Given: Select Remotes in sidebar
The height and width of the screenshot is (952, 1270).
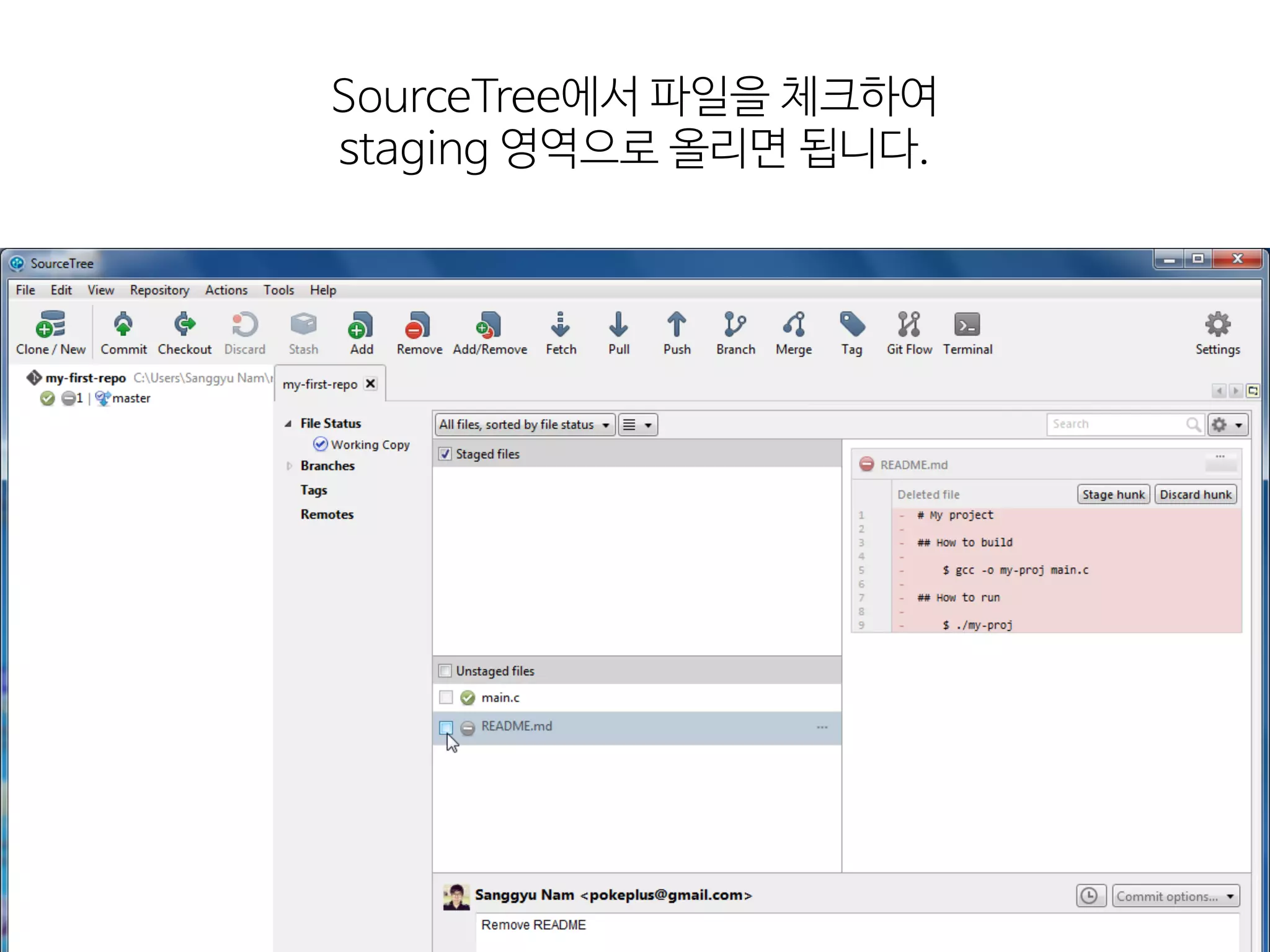Looking at the screenshot, I should tap(327, 514).
